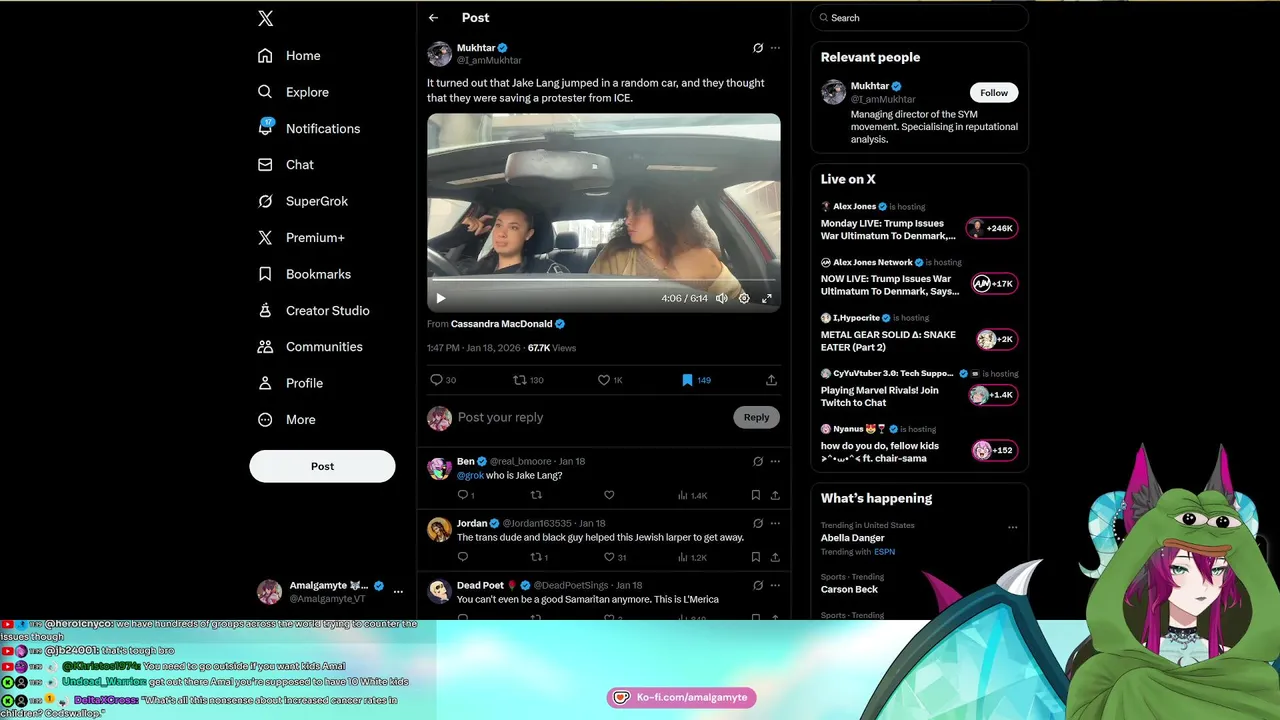Bookmark Ben's reply
1280x720 pixels.
756,495
